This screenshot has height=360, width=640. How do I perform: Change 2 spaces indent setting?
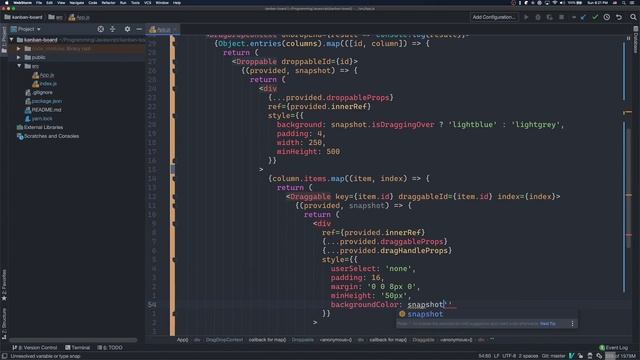coord(528,356)
